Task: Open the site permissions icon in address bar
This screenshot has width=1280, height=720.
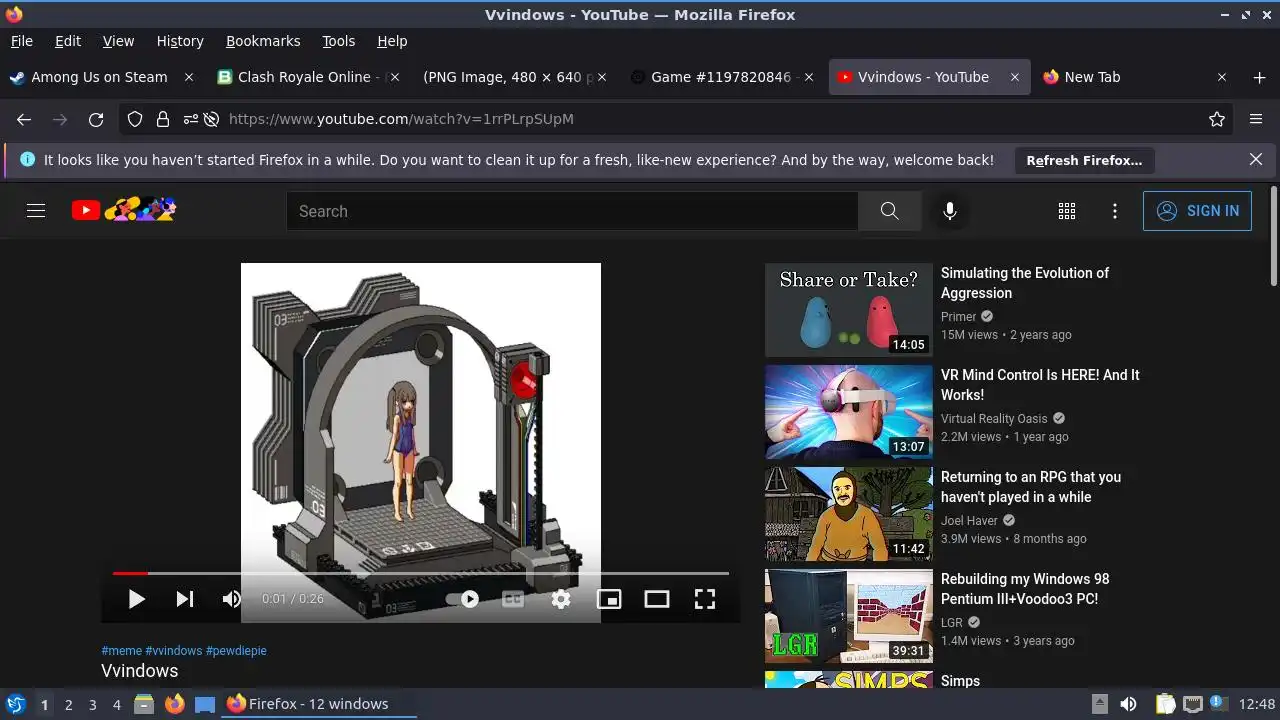Action: [x=190, y=119]
